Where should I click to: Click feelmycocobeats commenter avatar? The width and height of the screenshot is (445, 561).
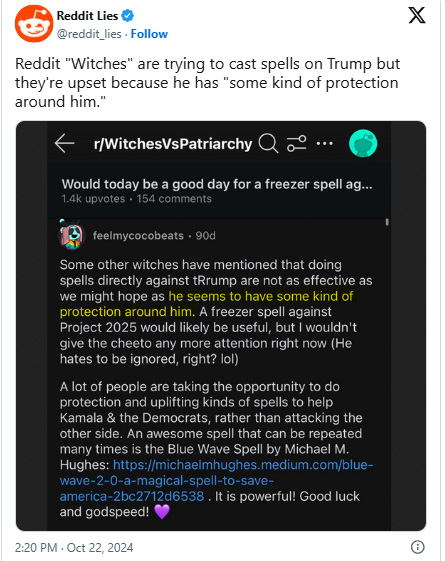click(x=71, y=235)
